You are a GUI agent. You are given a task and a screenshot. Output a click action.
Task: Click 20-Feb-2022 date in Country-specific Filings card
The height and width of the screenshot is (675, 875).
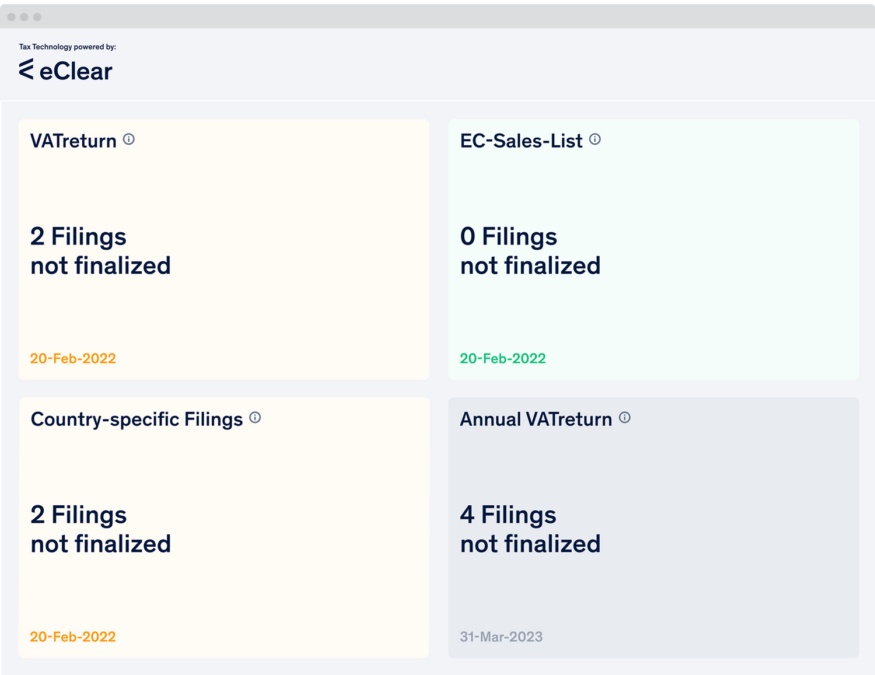(73, 637)
